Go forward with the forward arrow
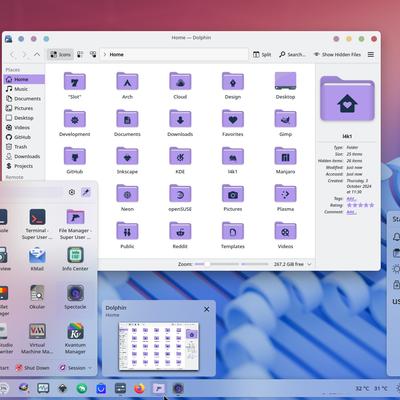This screenshot has height=400, width=400. tap(25, 54)
